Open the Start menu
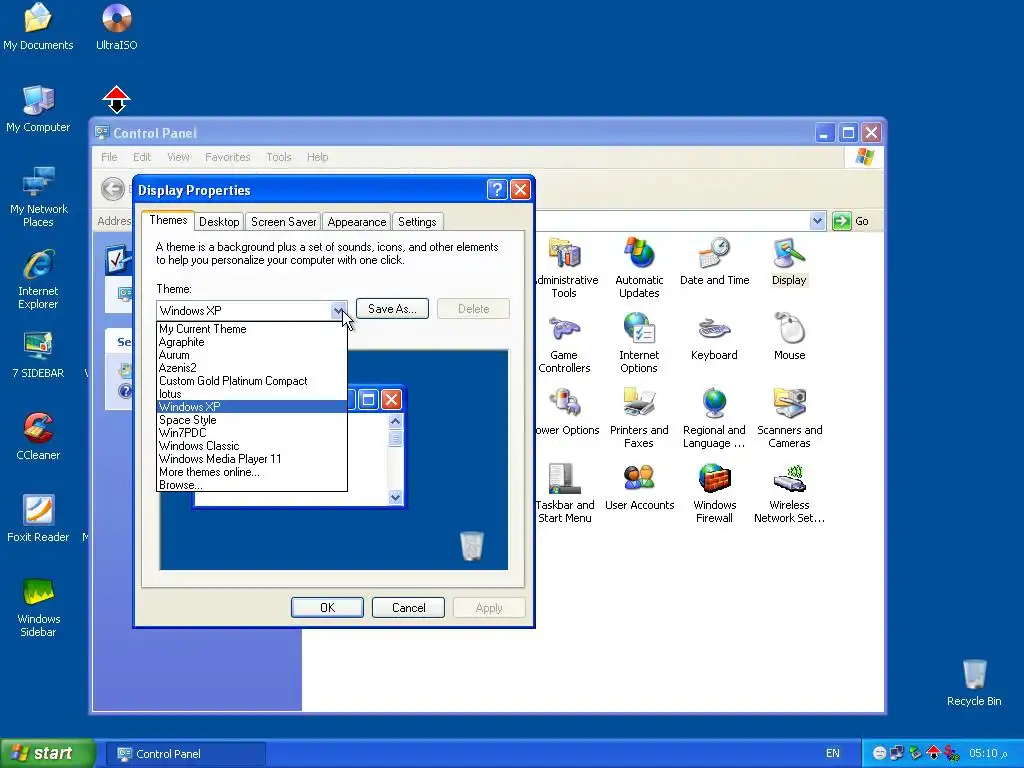1024x768 pixels. click(x=46, y=753)
